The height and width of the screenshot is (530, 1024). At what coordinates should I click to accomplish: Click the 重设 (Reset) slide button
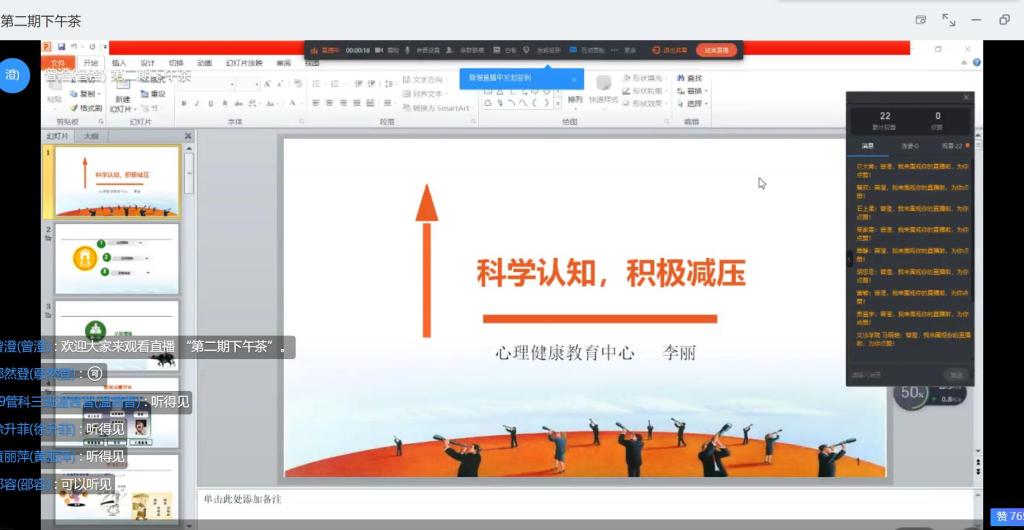pos(153,94)
